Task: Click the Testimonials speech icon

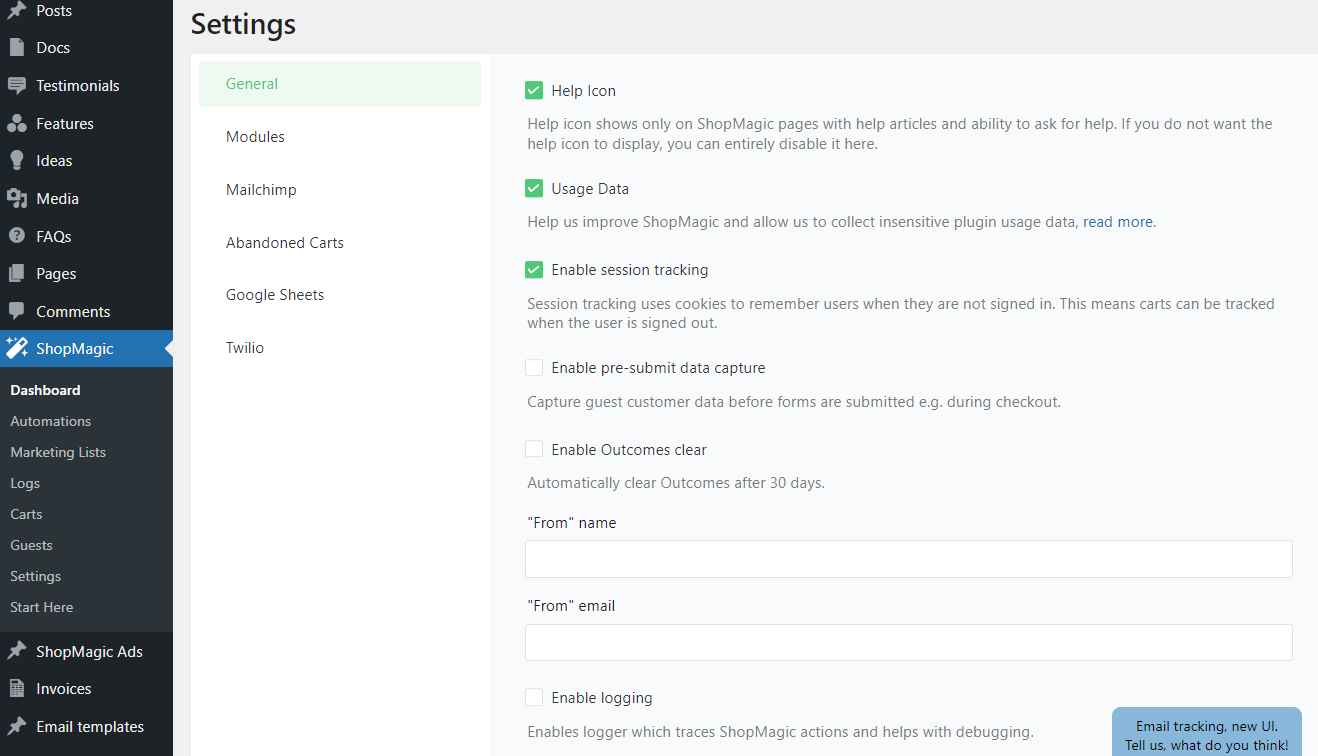Action: click(16, 85)
